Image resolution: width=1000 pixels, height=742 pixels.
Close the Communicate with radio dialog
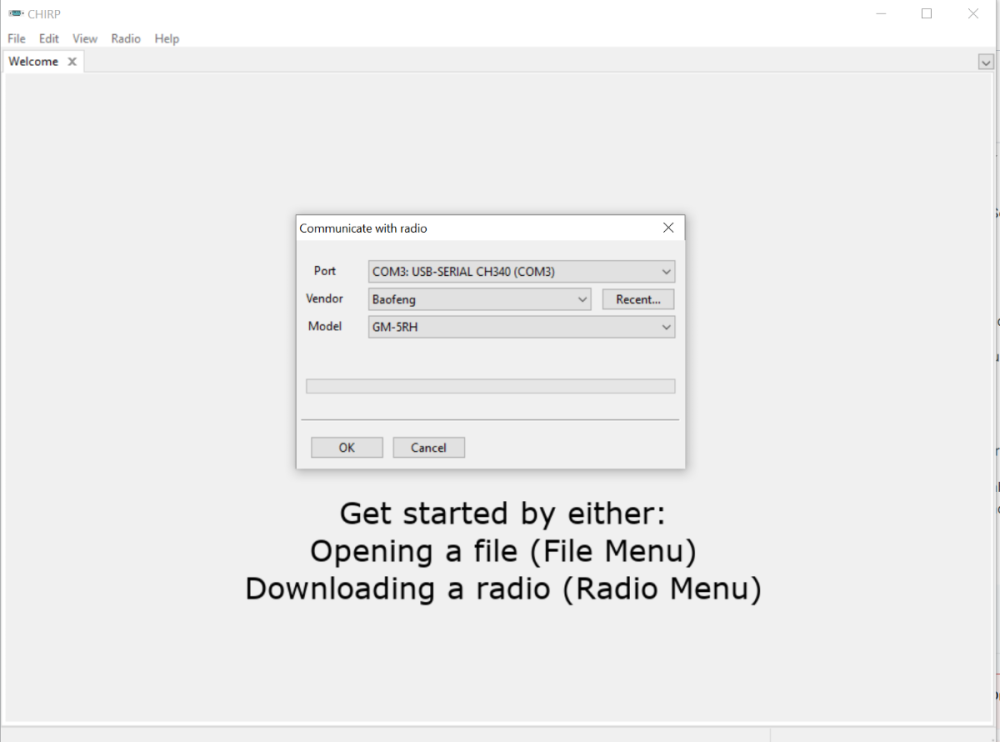pos(668,227)
